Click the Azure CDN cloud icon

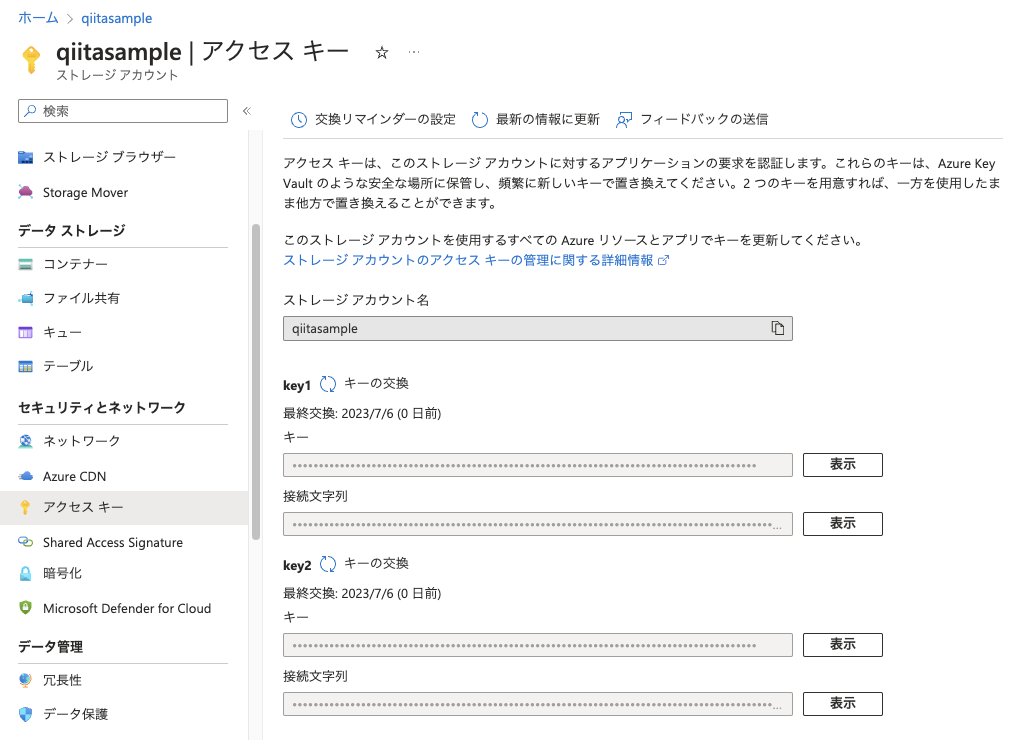coord(25,476)
